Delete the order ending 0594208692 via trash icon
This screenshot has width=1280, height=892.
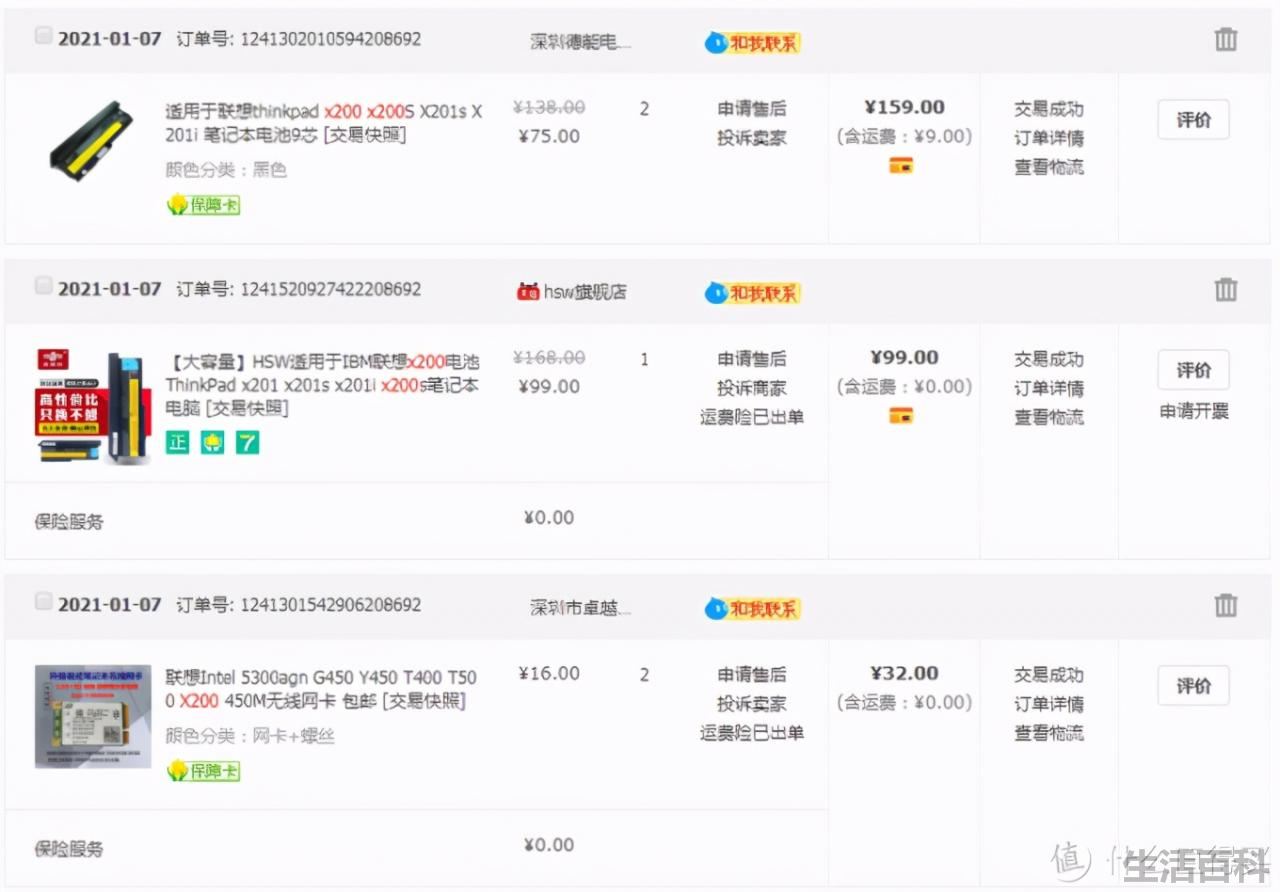click(x=1225, y=40)
